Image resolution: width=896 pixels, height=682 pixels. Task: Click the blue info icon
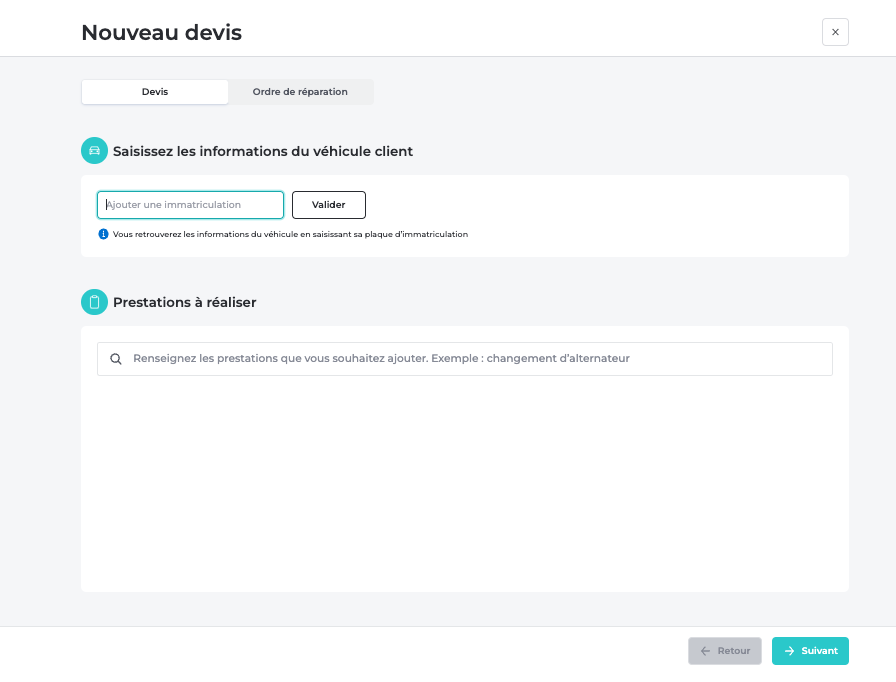coord(103,234)
